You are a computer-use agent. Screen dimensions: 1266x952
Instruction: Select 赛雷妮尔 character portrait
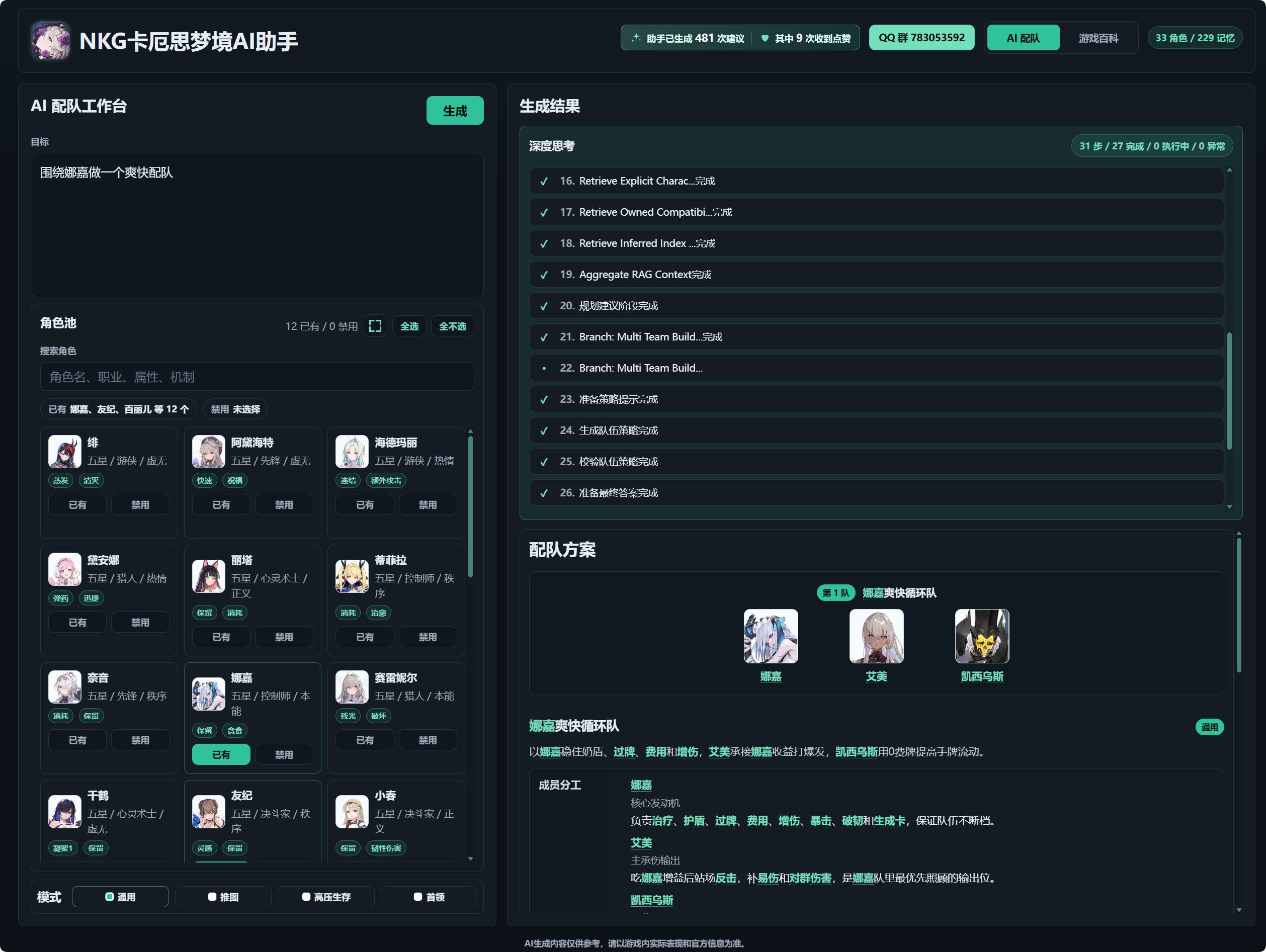tap(352, 686)
